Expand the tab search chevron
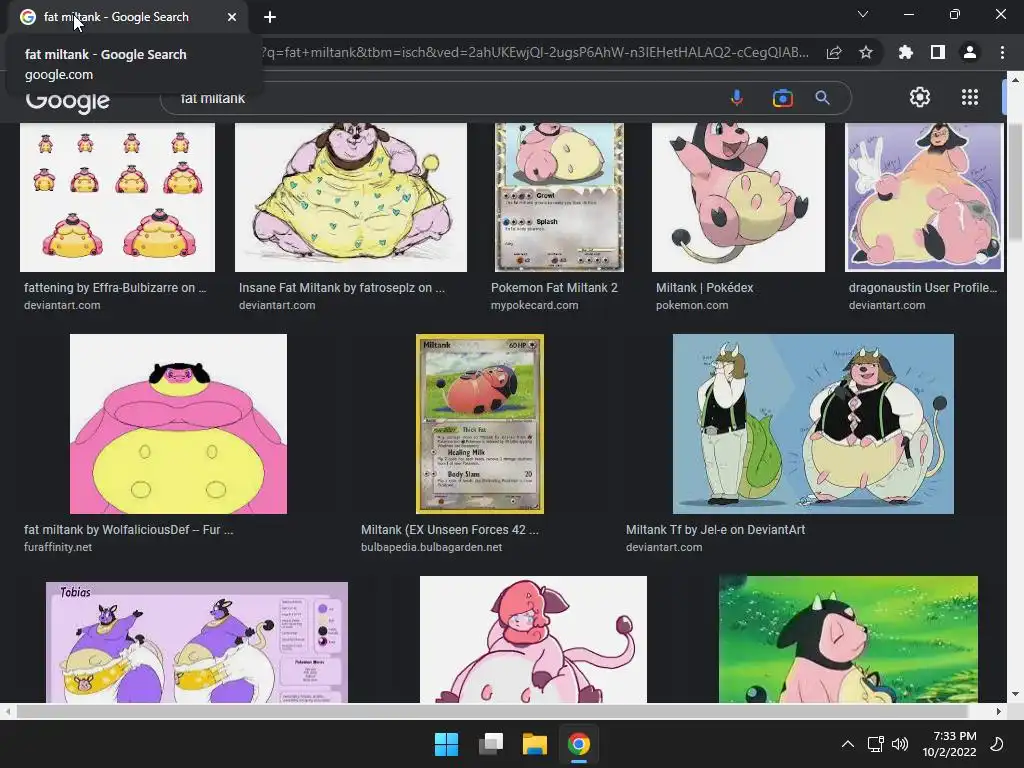Screen dimensions: 1024x768 [863, 14]
